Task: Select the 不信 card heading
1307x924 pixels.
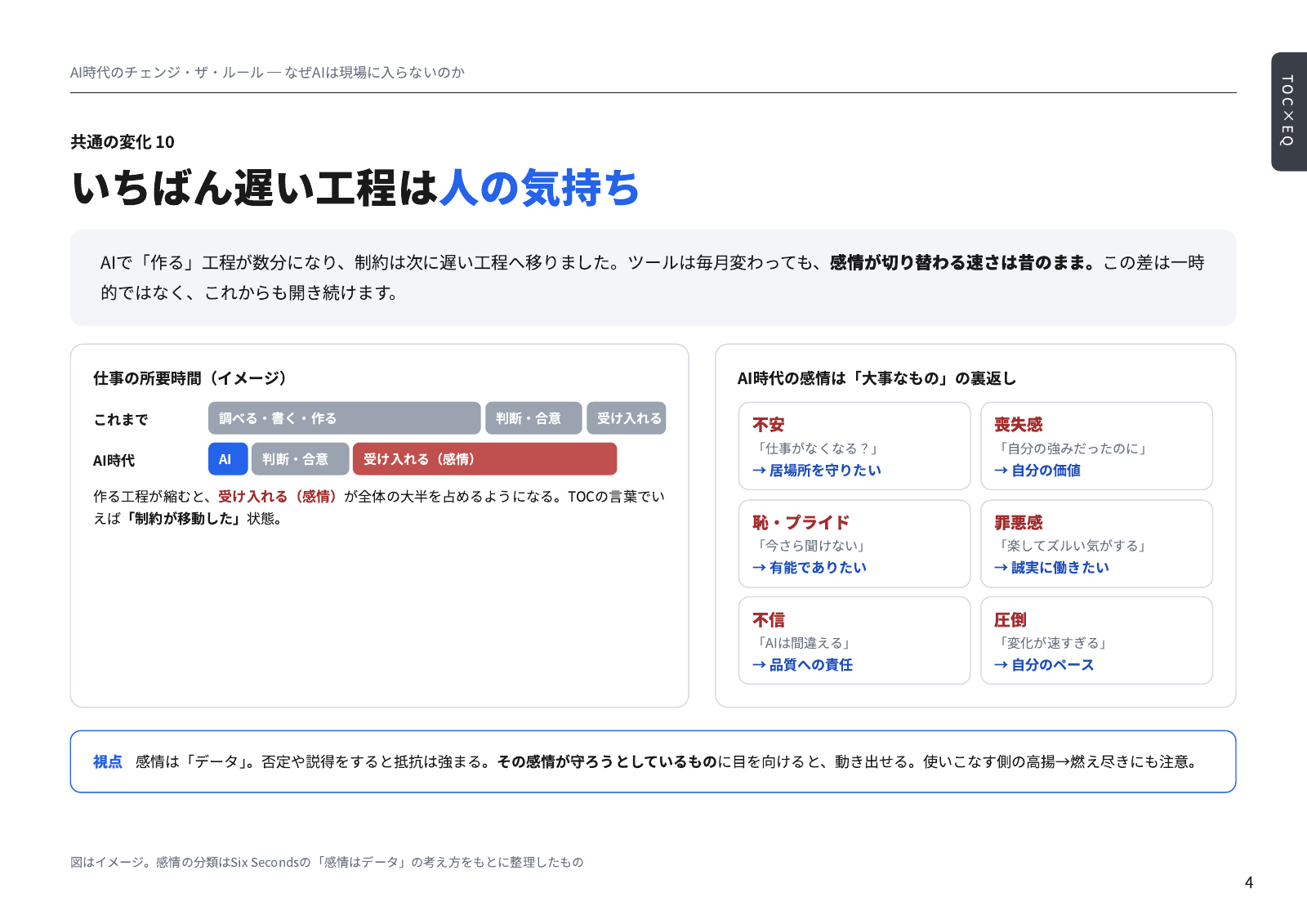Action: point(769,620)
